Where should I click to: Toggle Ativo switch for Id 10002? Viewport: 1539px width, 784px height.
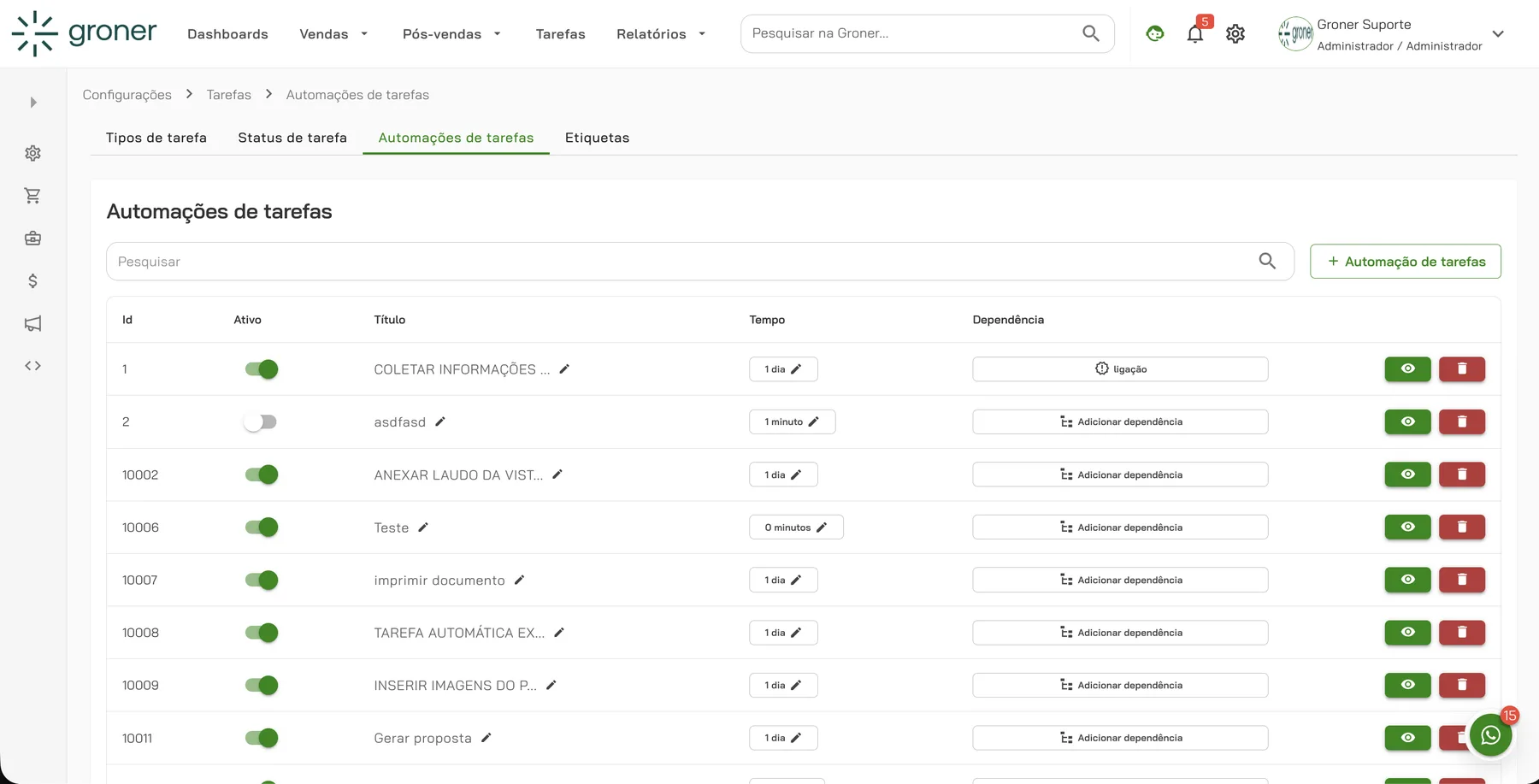pos(262,475)
